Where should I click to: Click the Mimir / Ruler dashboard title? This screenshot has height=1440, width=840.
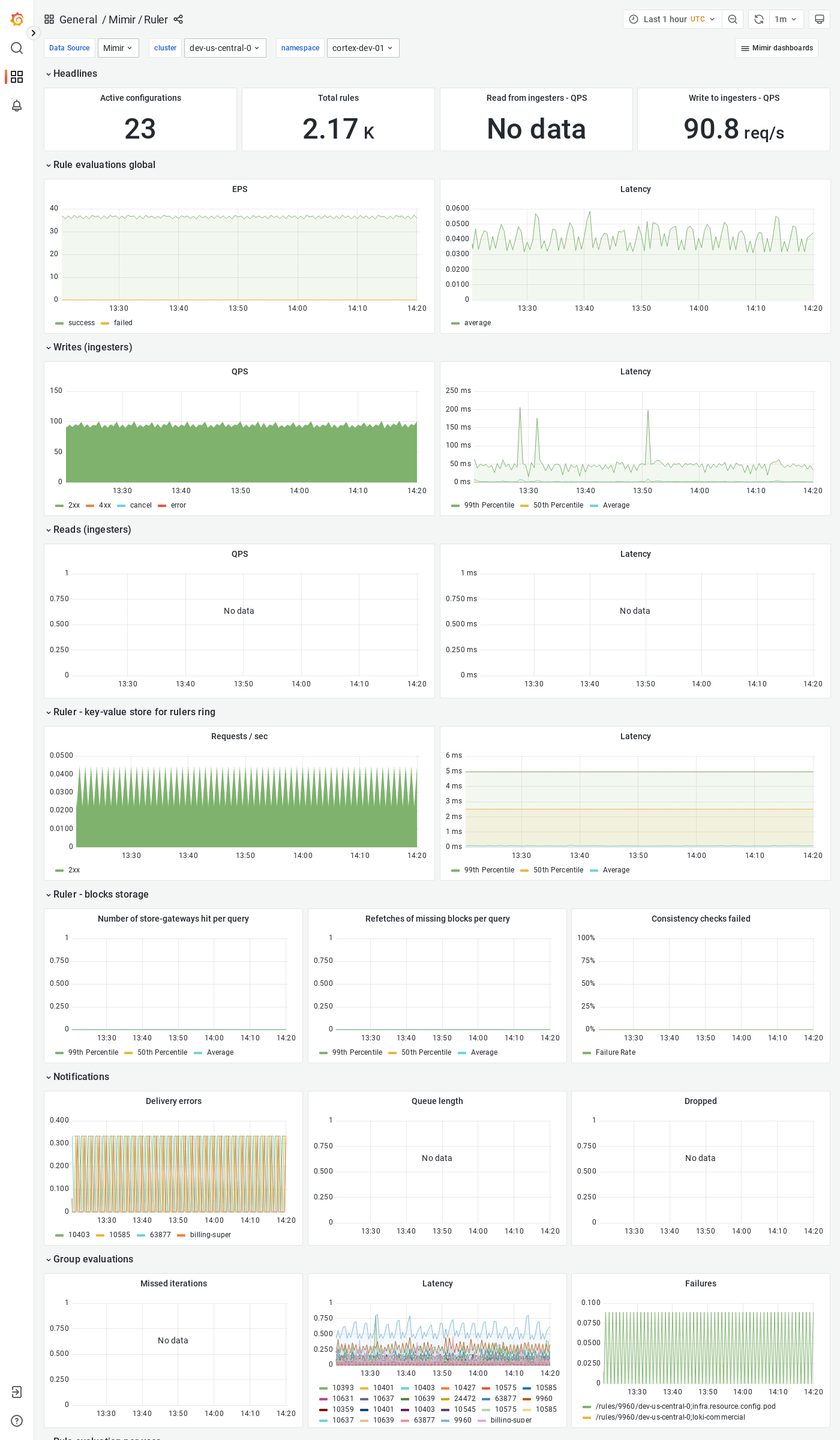tap(138, 19)
